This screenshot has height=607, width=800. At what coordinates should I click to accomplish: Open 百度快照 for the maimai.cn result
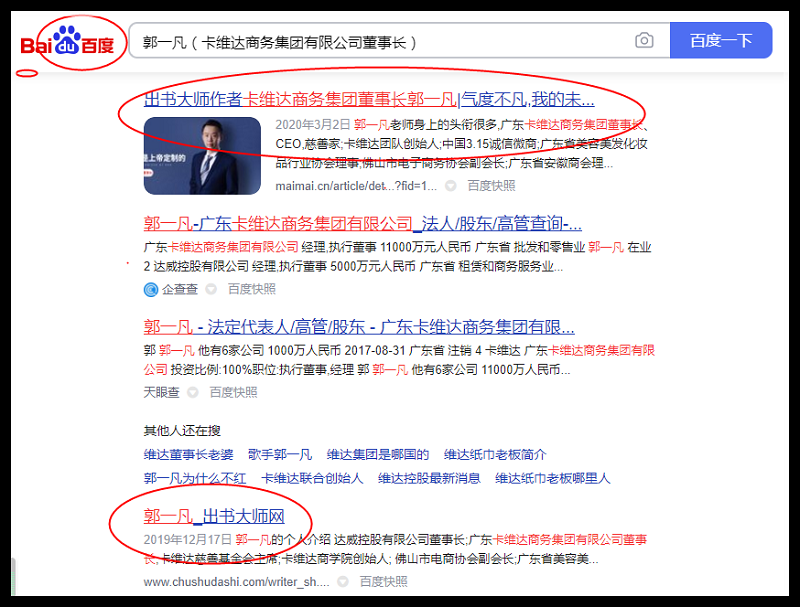tap(492, 186)
